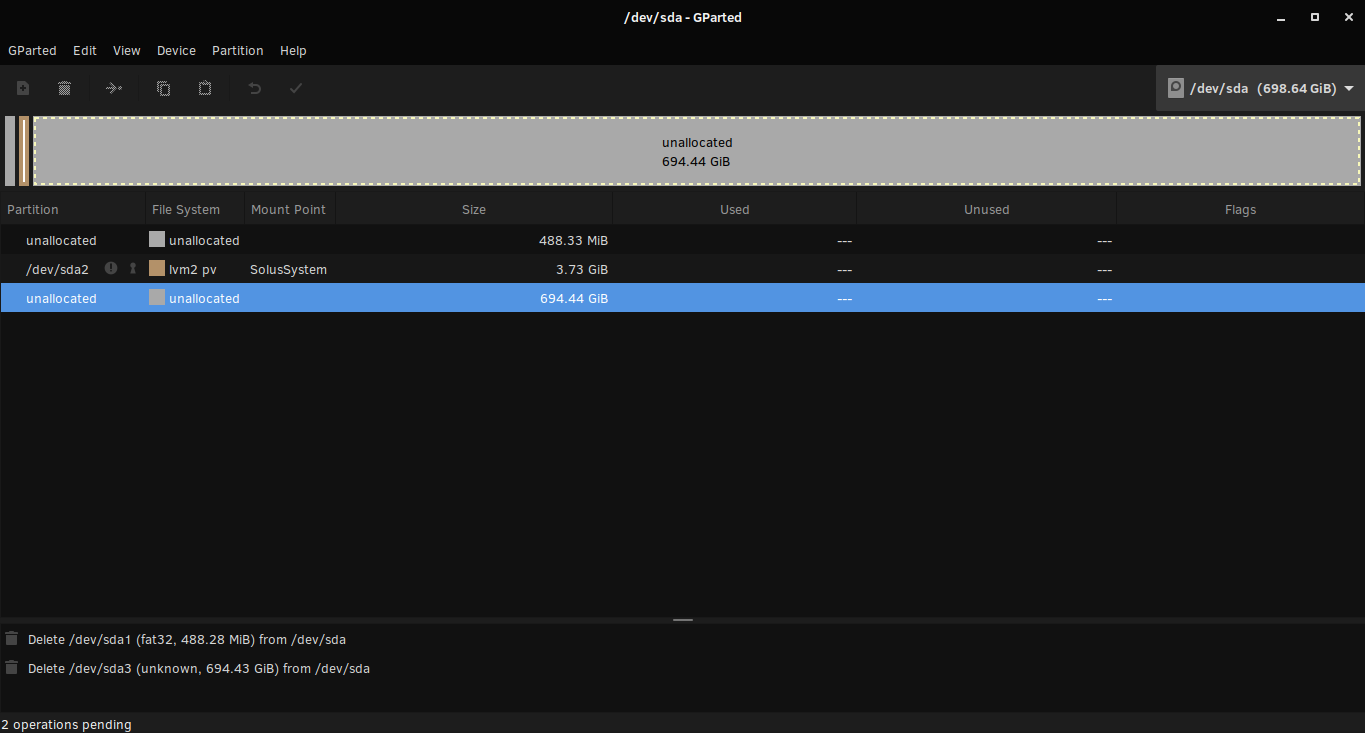
Task: Click the File System column header
Action: [186, 210]
